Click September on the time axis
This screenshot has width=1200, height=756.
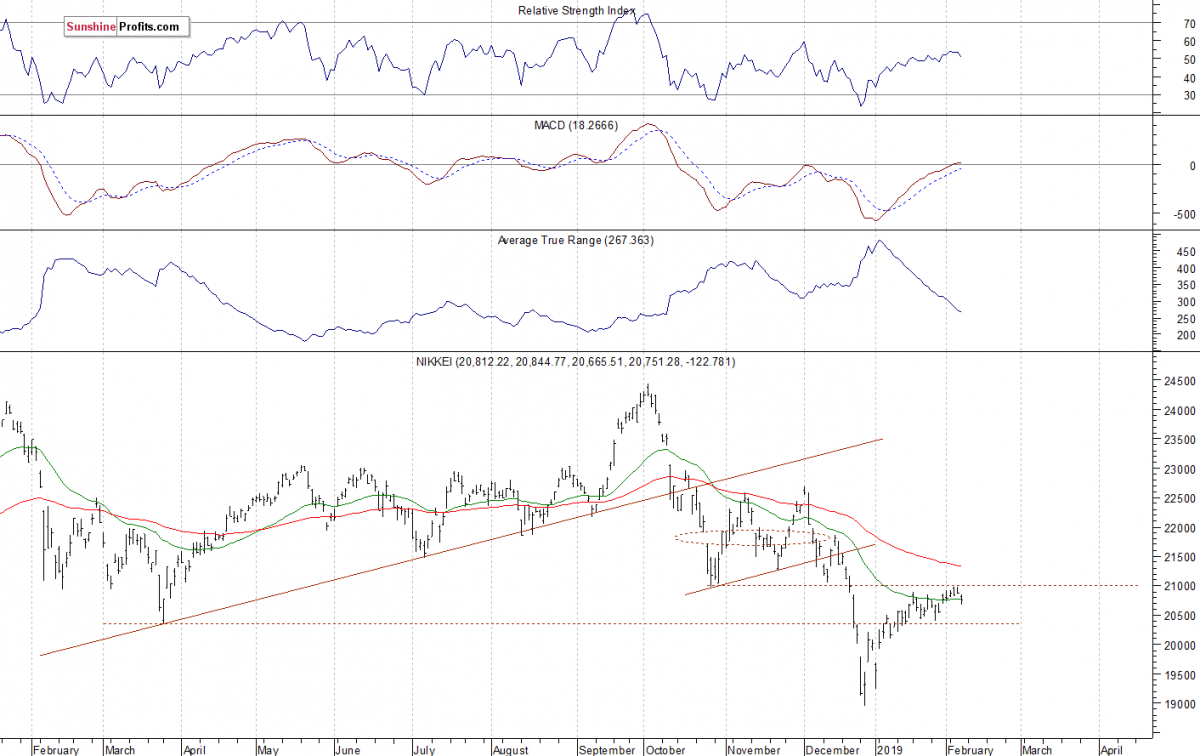(607, 748)
